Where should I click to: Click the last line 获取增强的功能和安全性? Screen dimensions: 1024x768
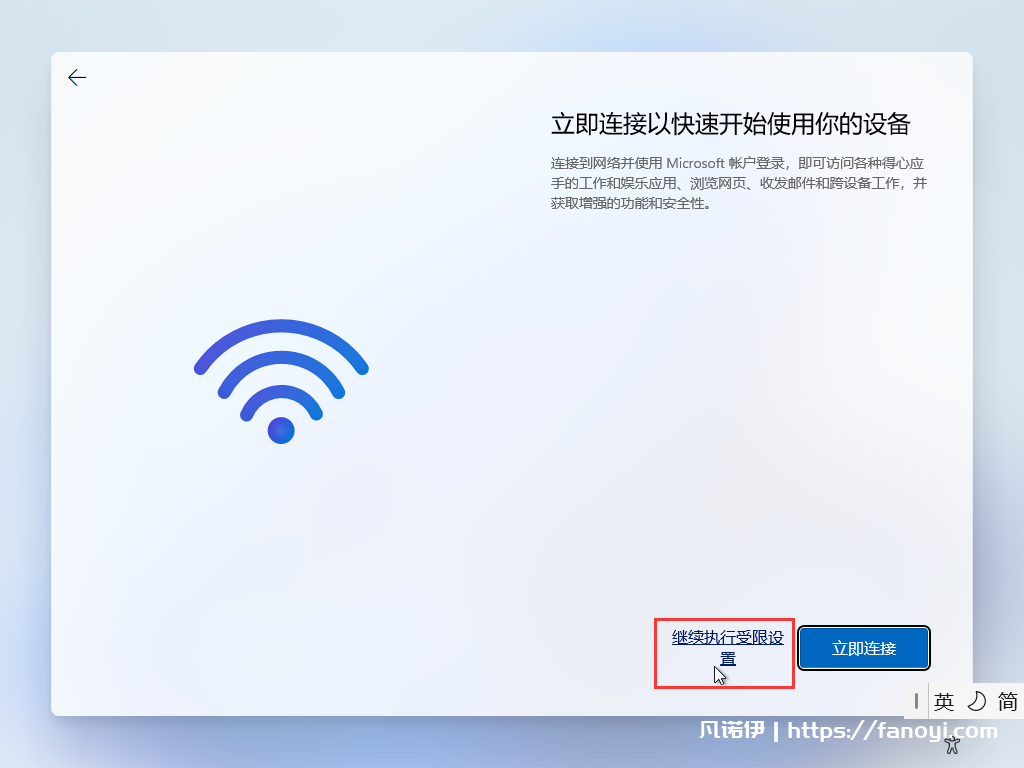(628, 204)
